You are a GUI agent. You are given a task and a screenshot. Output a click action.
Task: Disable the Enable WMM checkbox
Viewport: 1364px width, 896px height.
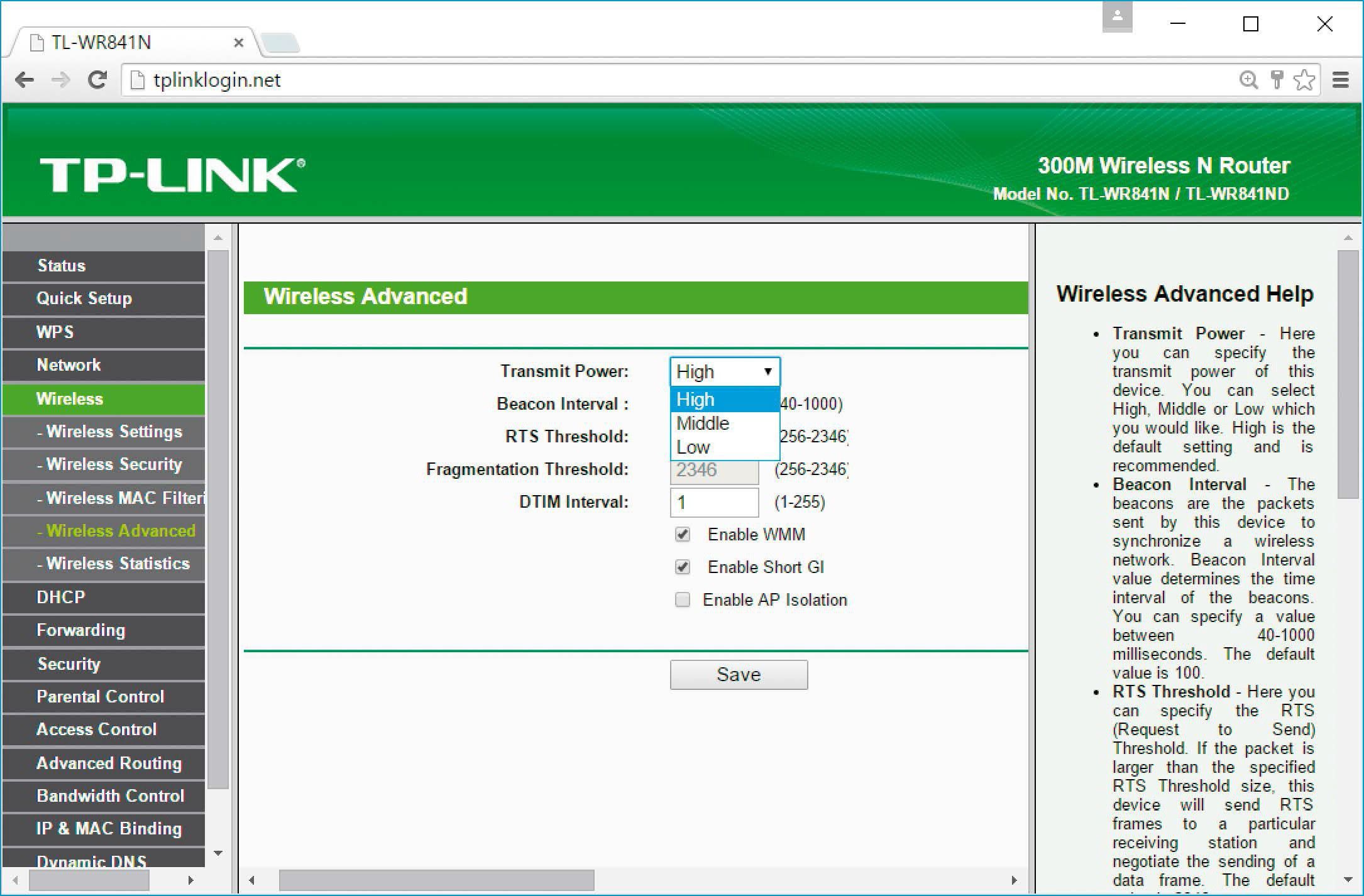tap(682, 535)
